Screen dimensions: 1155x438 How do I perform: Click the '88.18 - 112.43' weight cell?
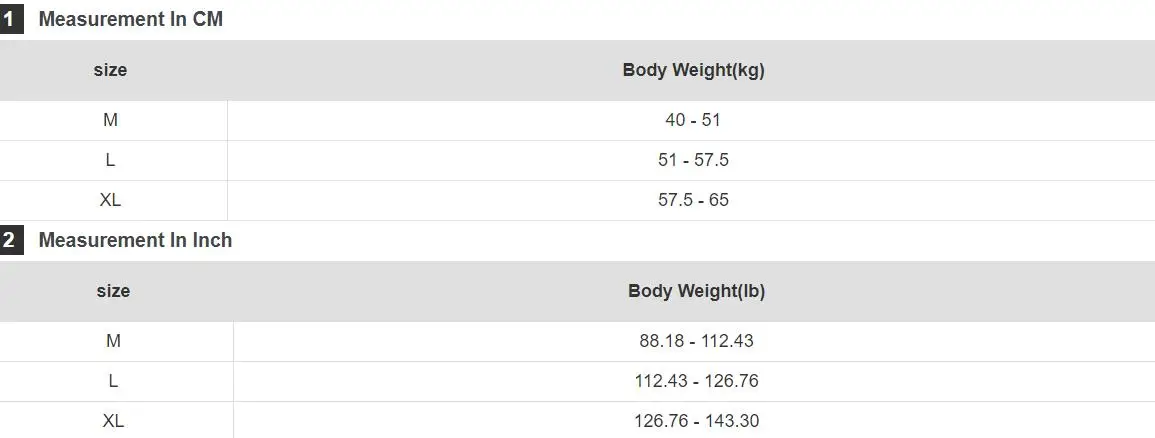tap(696, 341)
